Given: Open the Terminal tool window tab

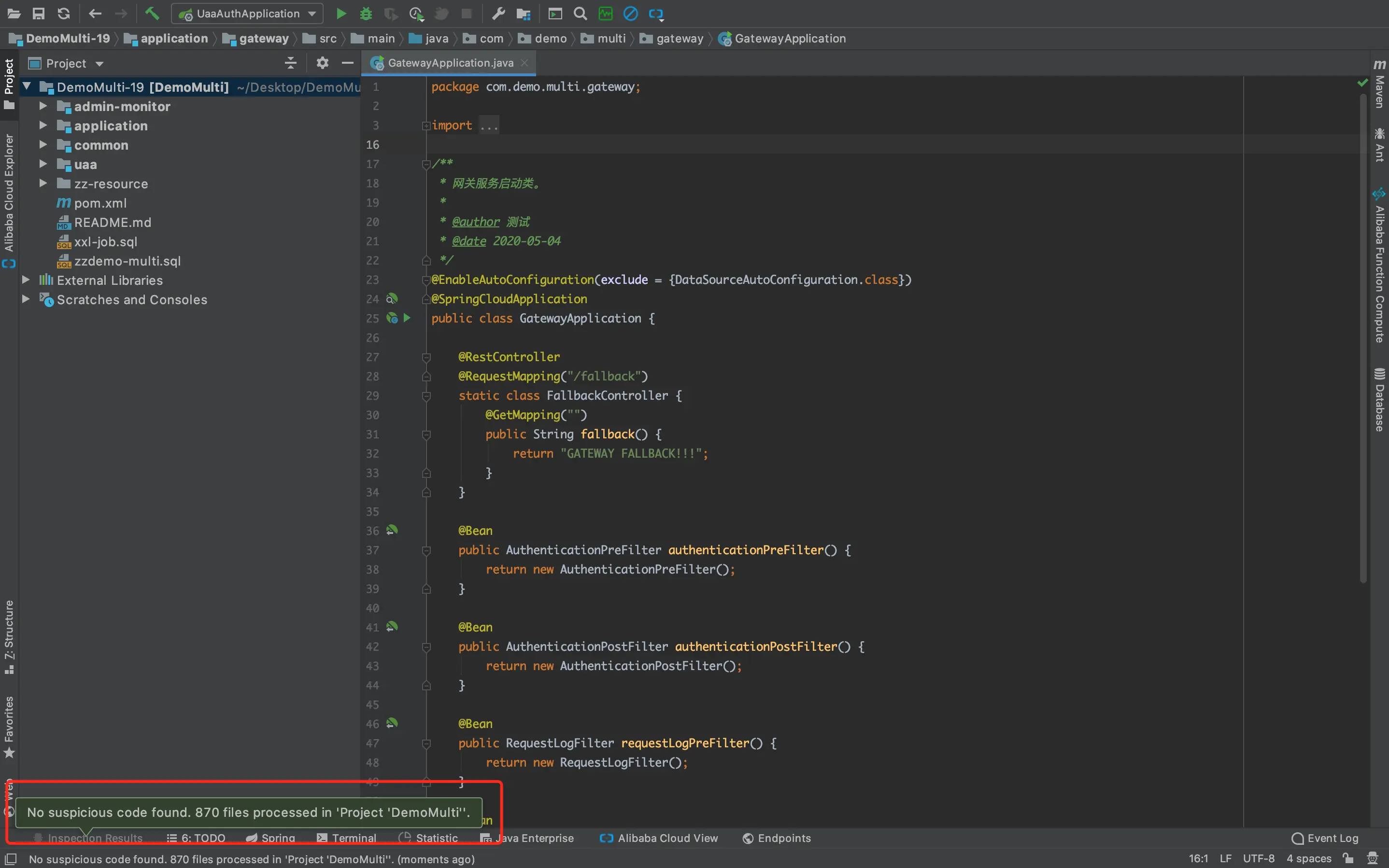Looking at the screenshot, I should coord(347,838).
